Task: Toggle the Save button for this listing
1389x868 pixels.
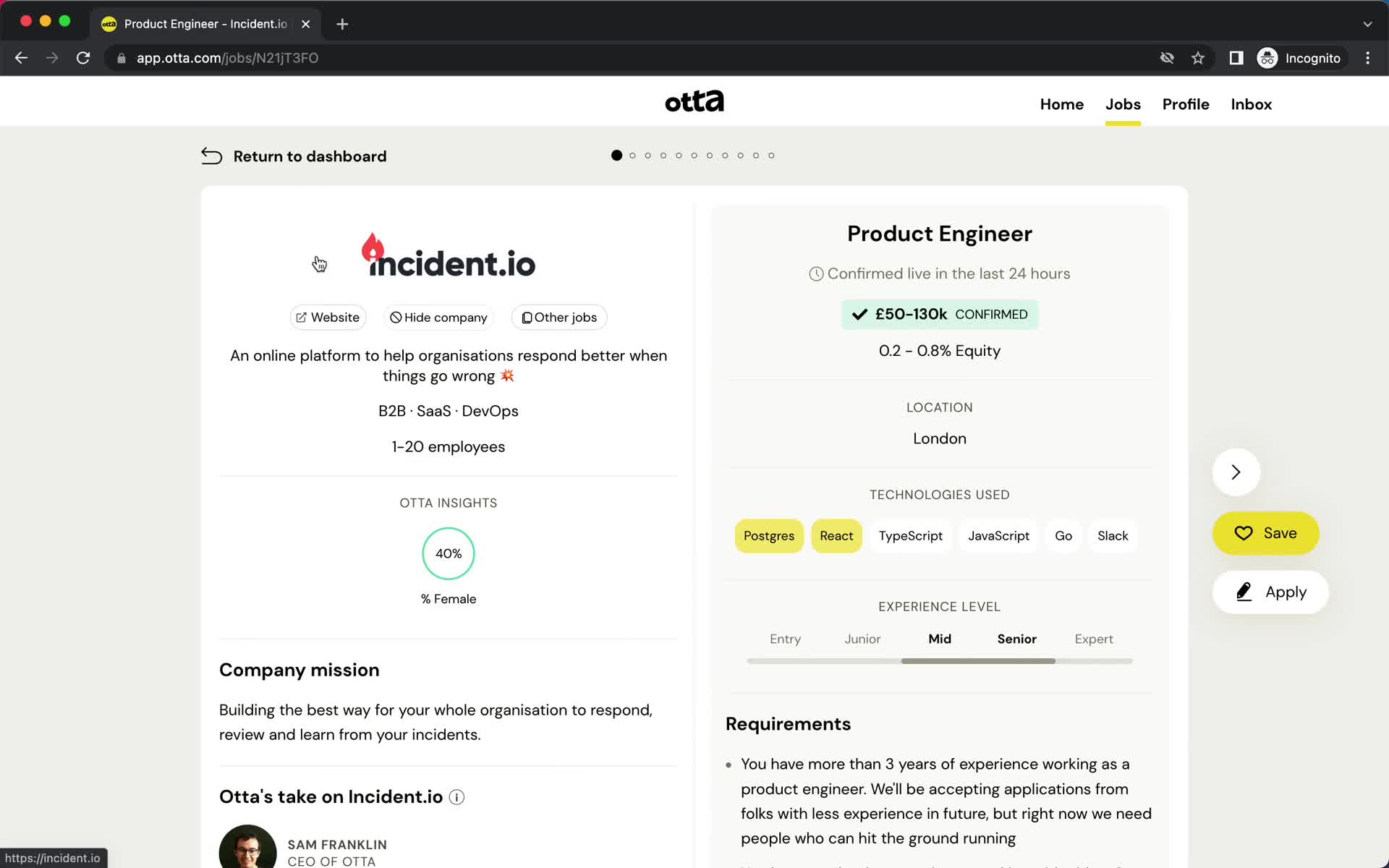Action: pos(1267,533)
